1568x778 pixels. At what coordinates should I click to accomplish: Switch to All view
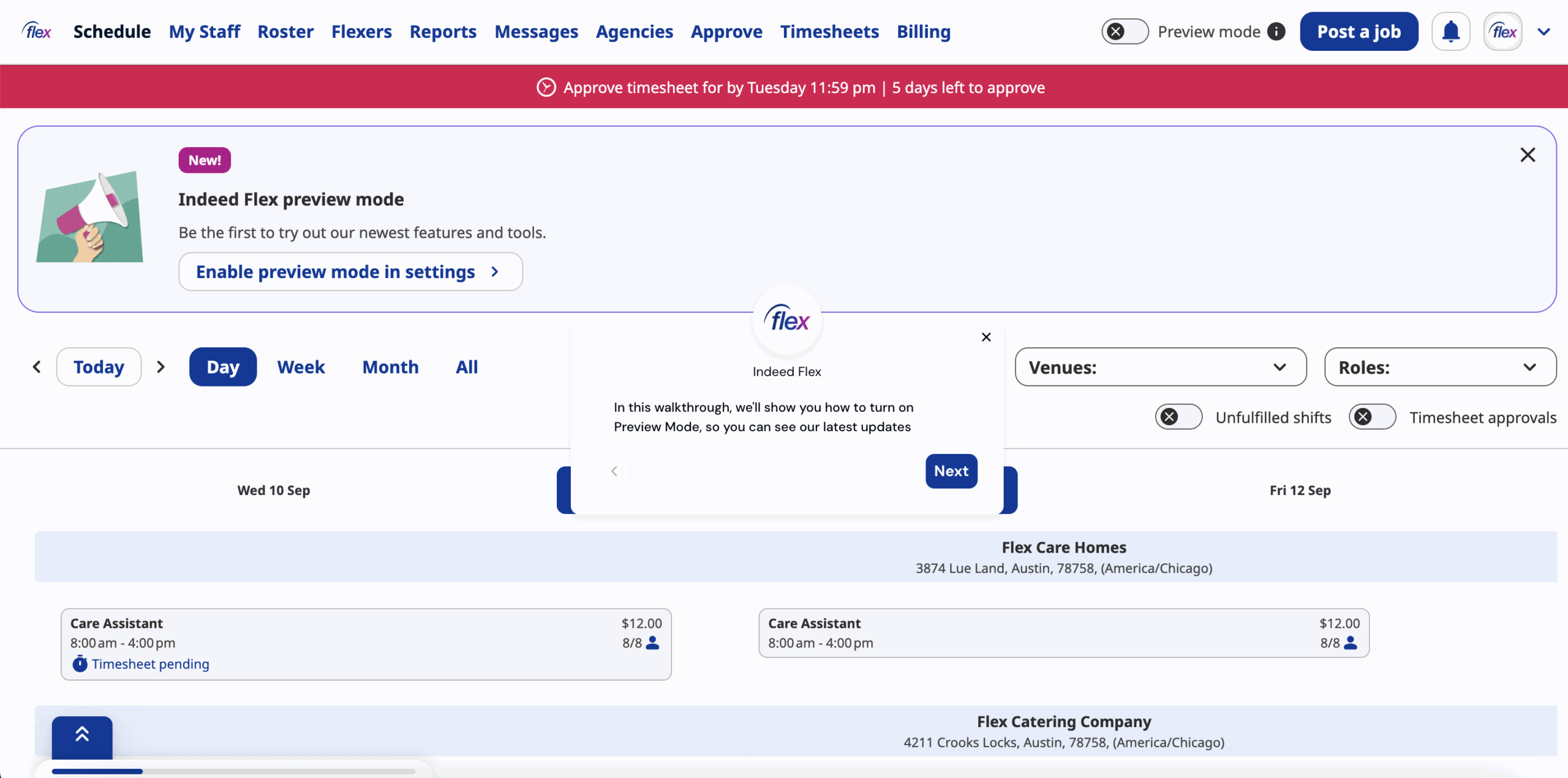[467, 366]
